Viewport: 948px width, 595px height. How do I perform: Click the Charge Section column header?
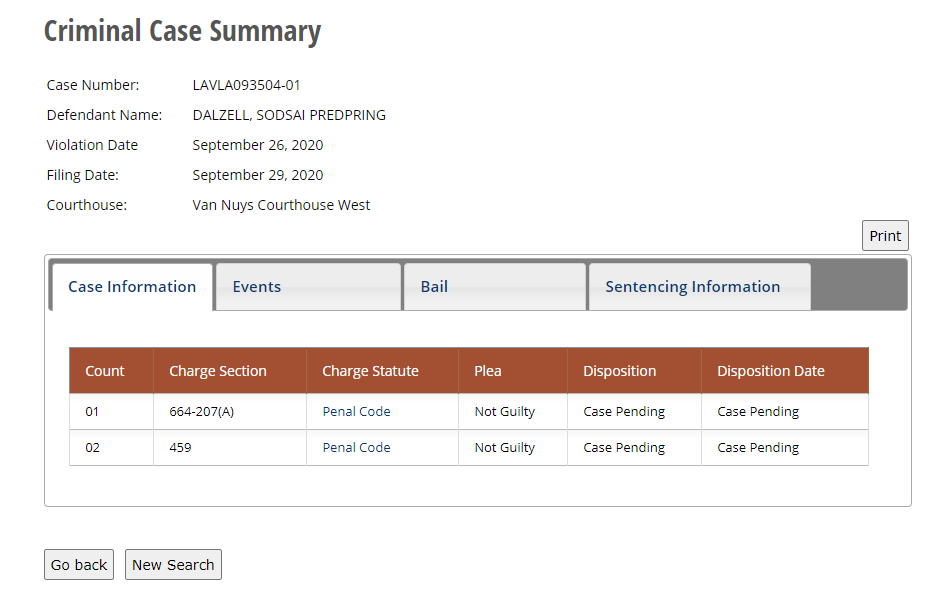(x=218, y=371)
